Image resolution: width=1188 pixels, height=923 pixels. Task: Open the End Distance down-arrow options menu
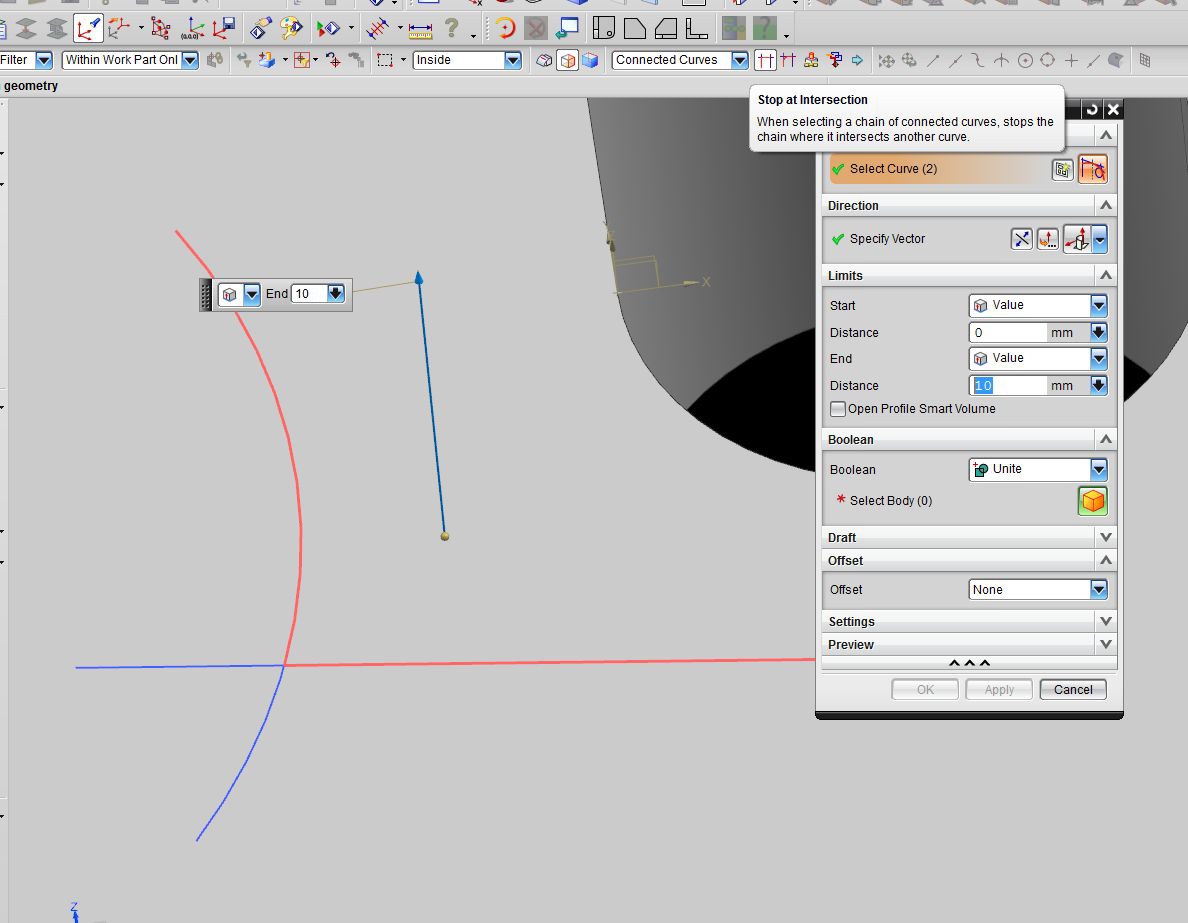tap(1099, 386)
